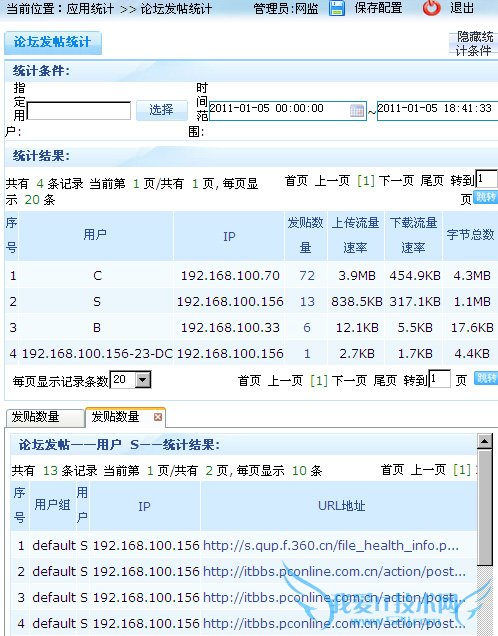The image size is (498, 636).
Task: Click the bottom 跳转 button below the table
Action: point(486,378)
